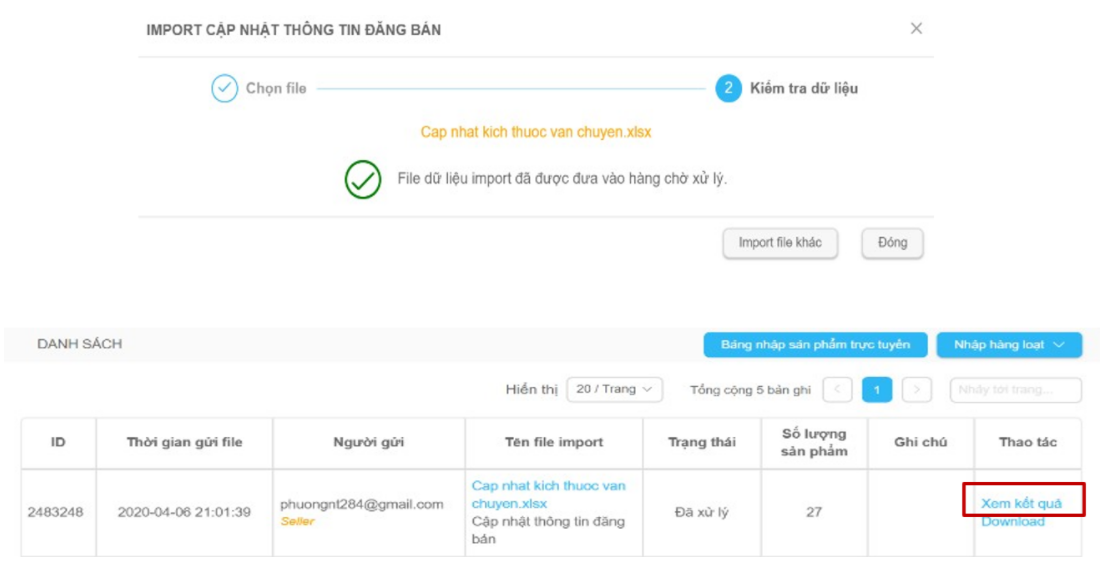Open the "20 / Trang" page size dropdown
The height and width of the screenshot is (568, 1113).
coord(614,390)
